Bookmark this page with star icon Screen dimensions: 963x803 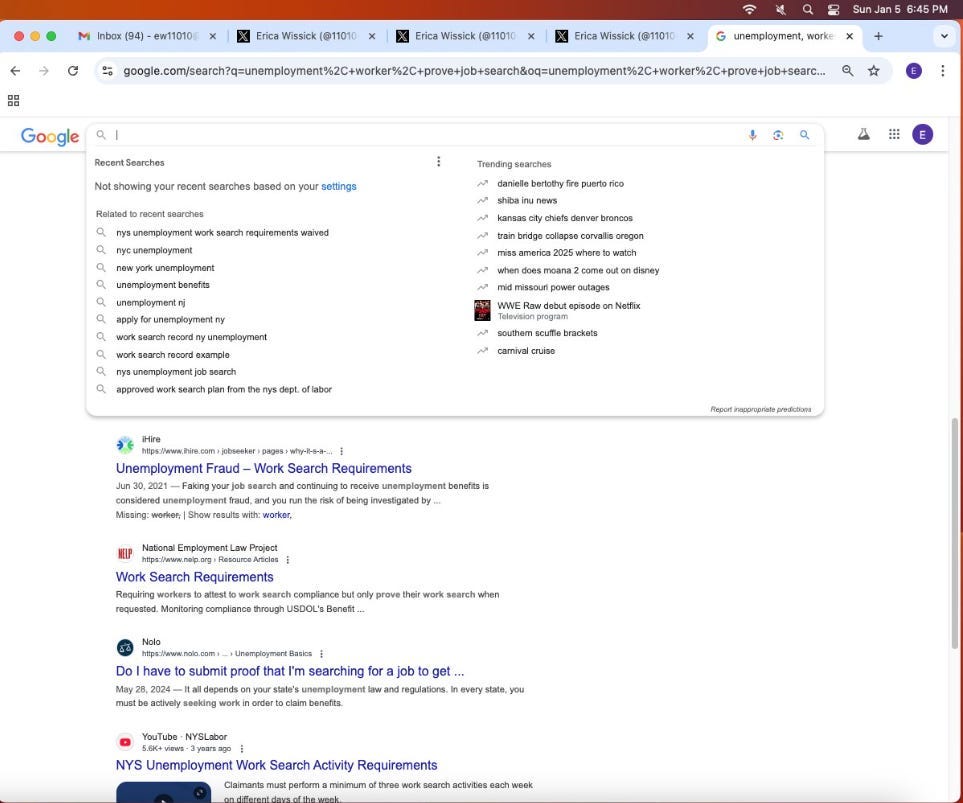point(873,71)
